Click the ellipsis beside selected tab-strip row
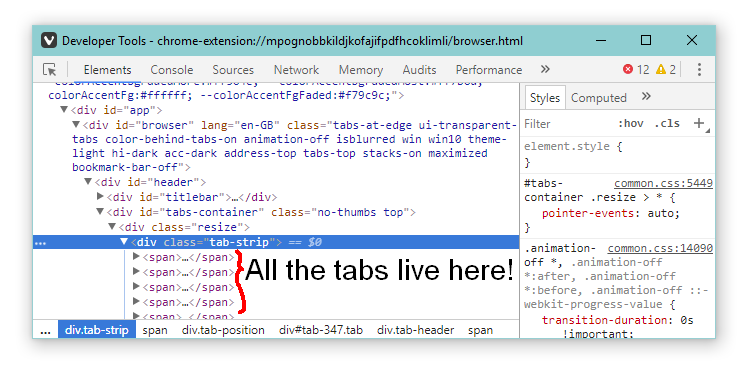Image resolution: width=750 pixels, height=378 pixels. 41,244
